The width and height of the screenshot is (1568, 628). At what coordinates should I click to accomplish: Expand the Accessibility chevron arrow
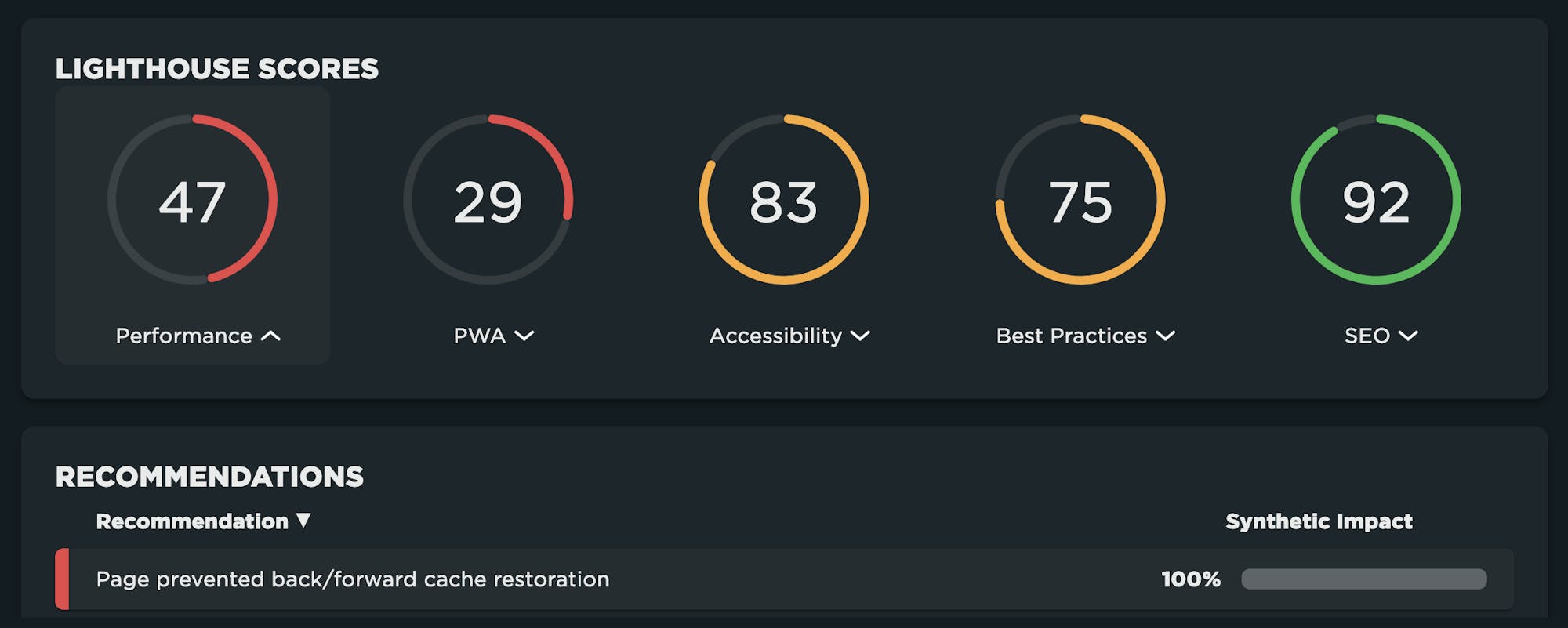point(860,336)
